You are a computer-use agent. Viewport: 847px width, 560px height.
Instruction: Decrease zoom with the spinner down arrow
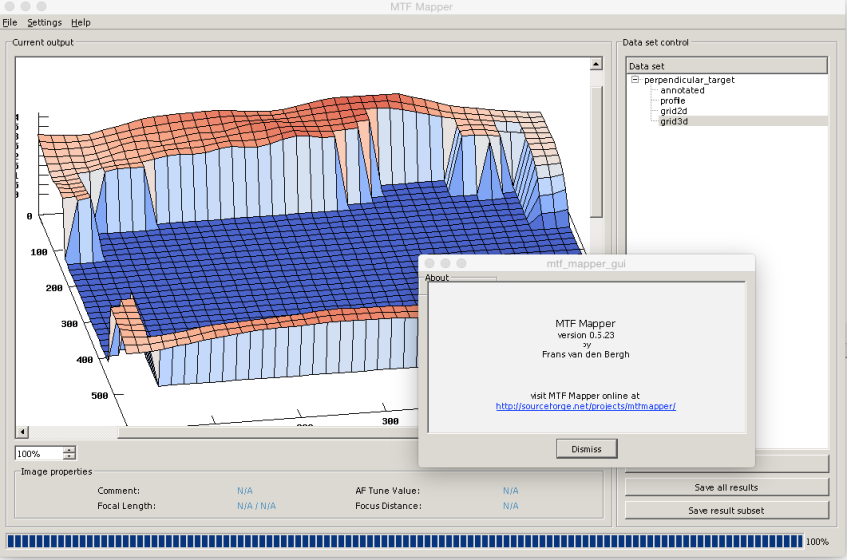(x=69, y=457)
